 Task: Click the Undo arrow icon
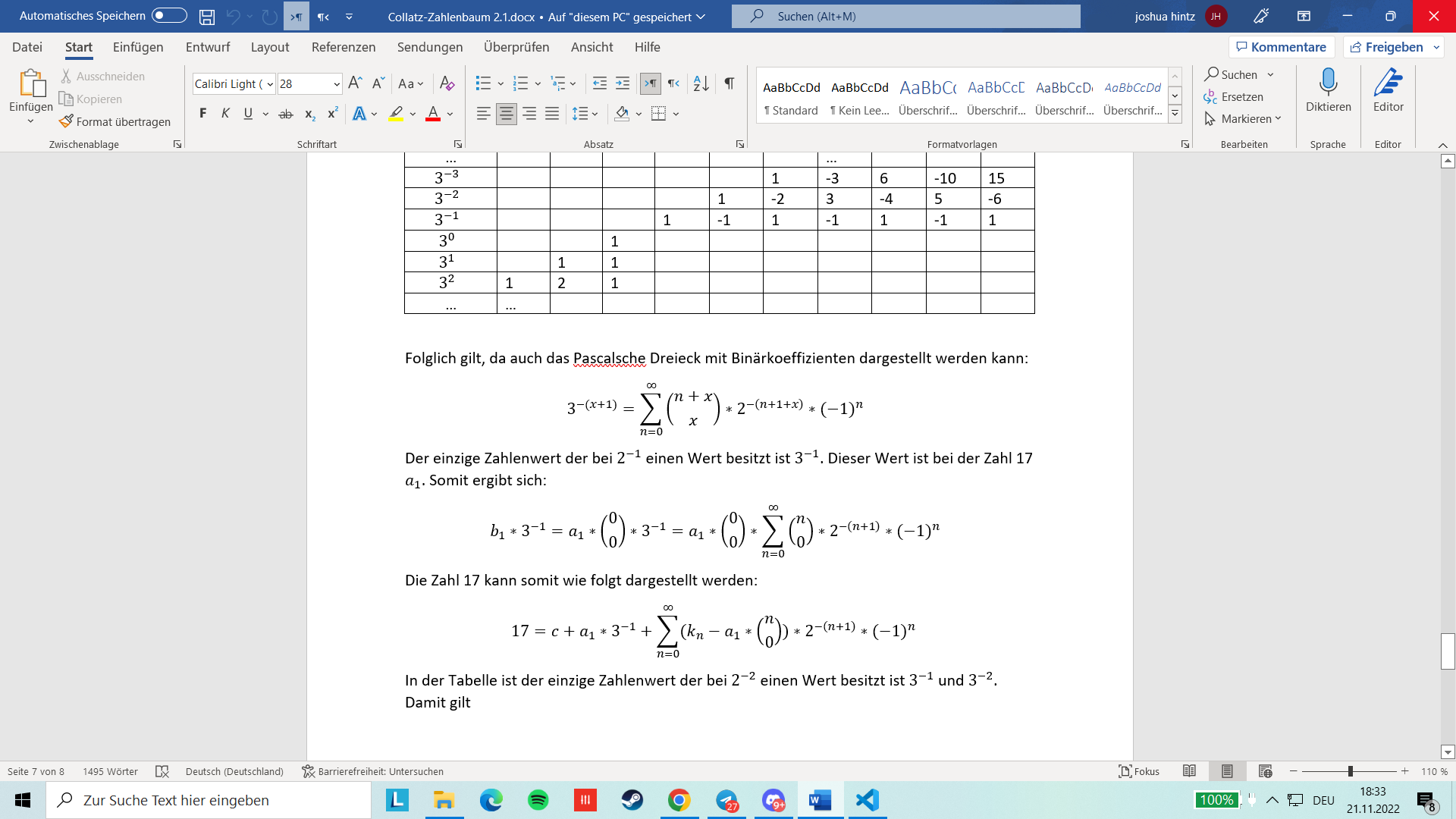pos(234,16)
